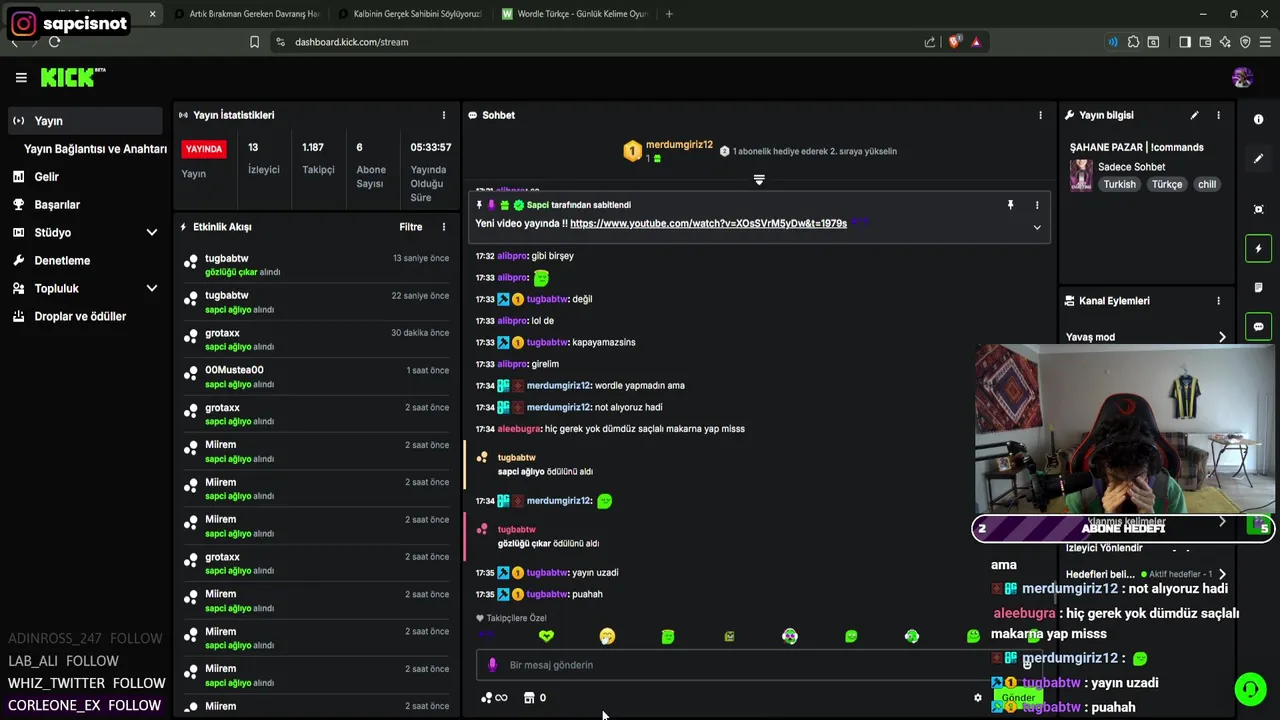Expand the Stüdyo sidebar section

pos(152,232)
